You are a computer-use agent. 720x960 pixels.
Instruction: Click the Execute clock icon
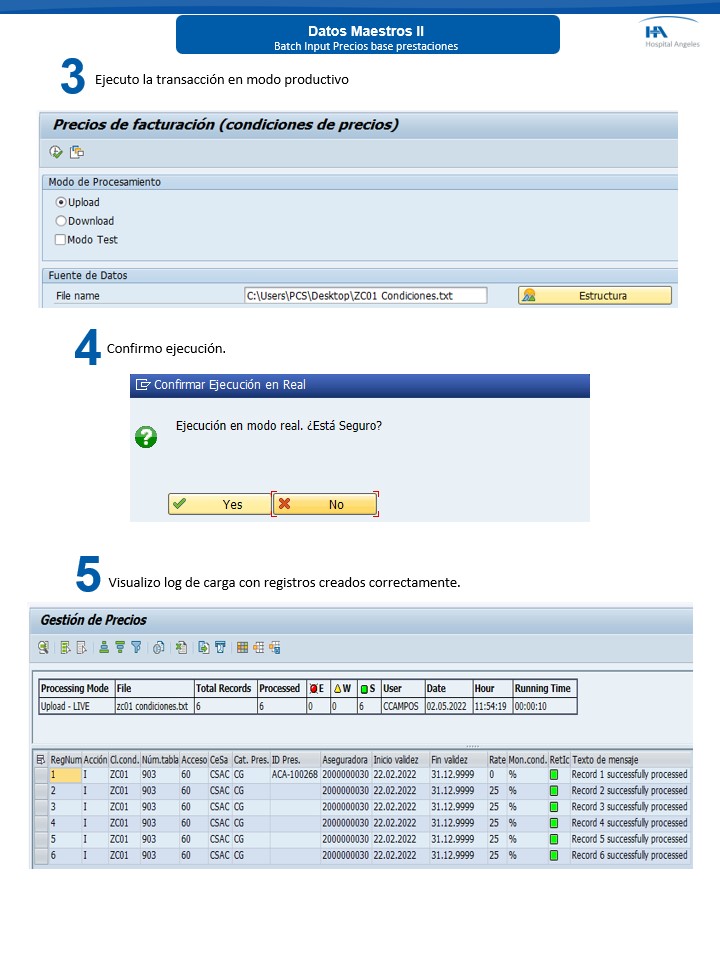coord(56,152)
